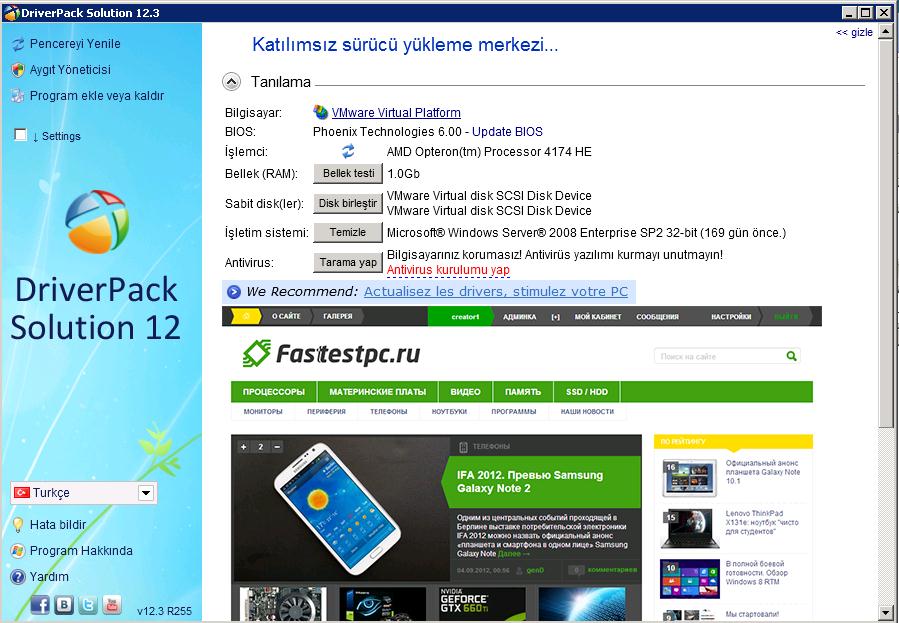899x623 pixels.
Task: Open Yardım help item
Action: [x=49, y=577]
